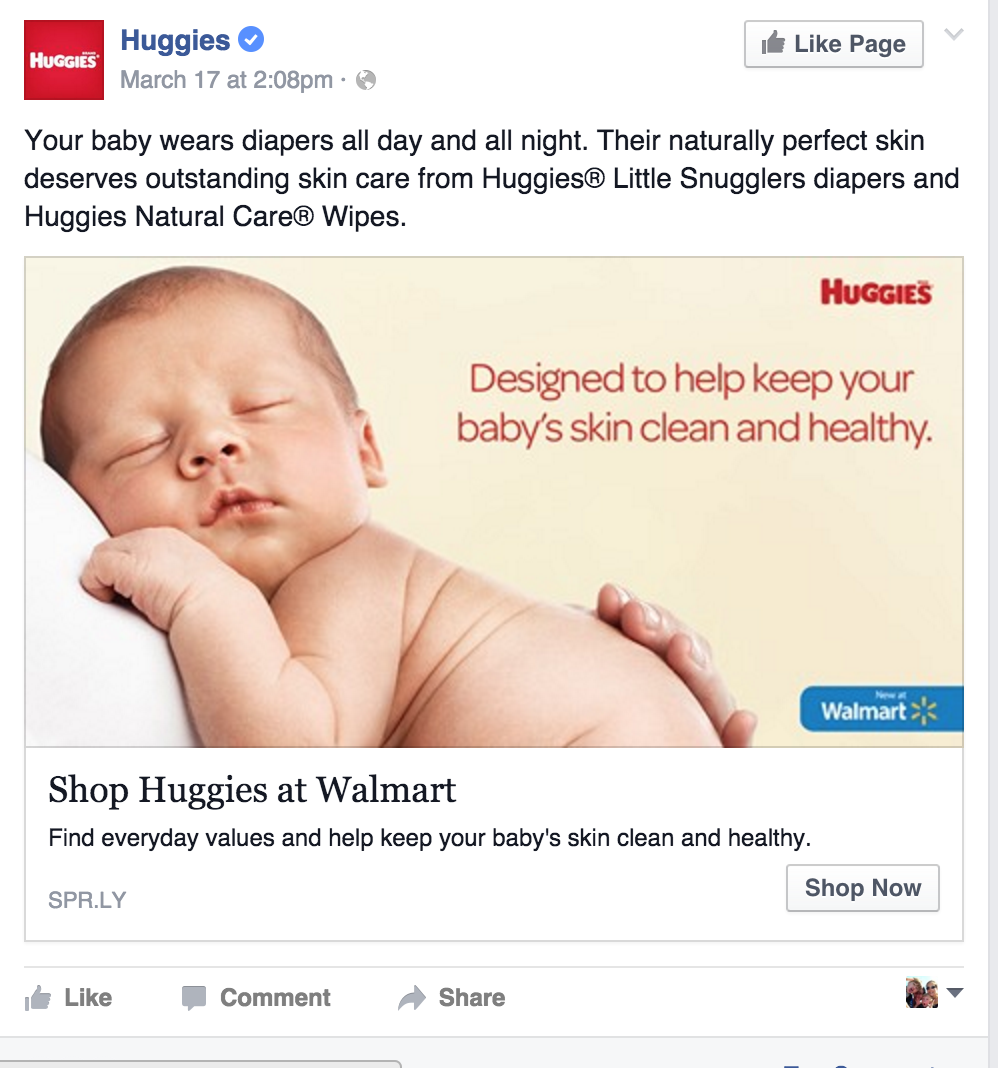The image size is (998, 1068).
Task: Click the globe public-audience icon
Action: [x=366, y=80]
